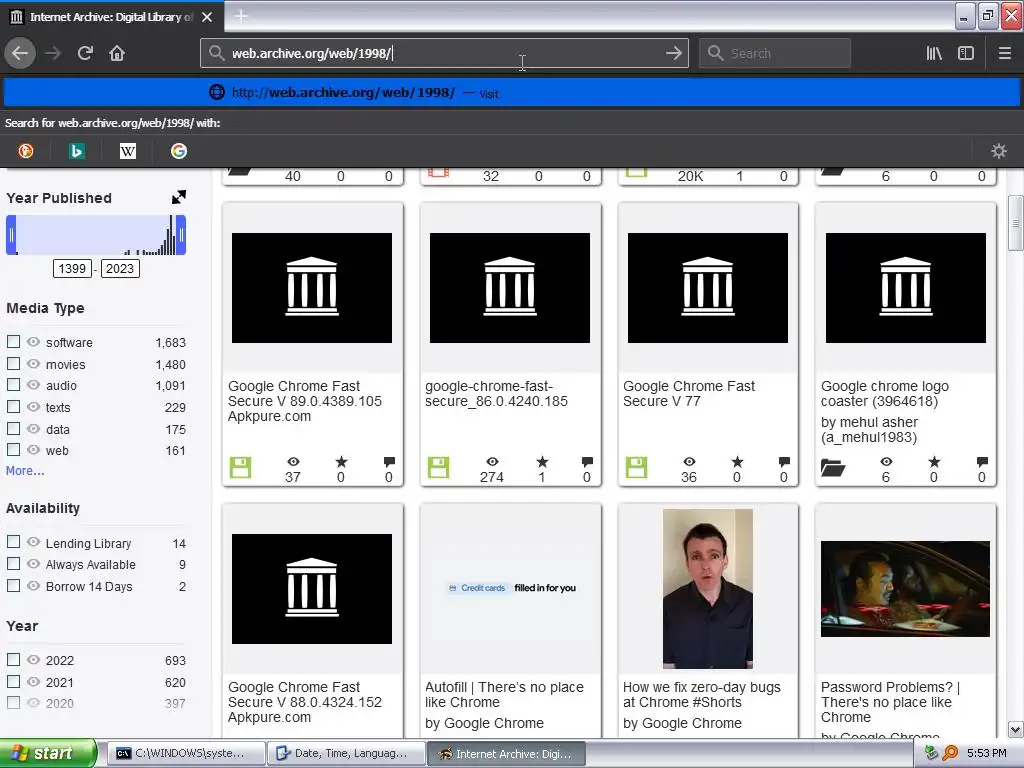Search with Google engine icon
The width and height of the screenshot is (1024, 768).
(179, 151)
